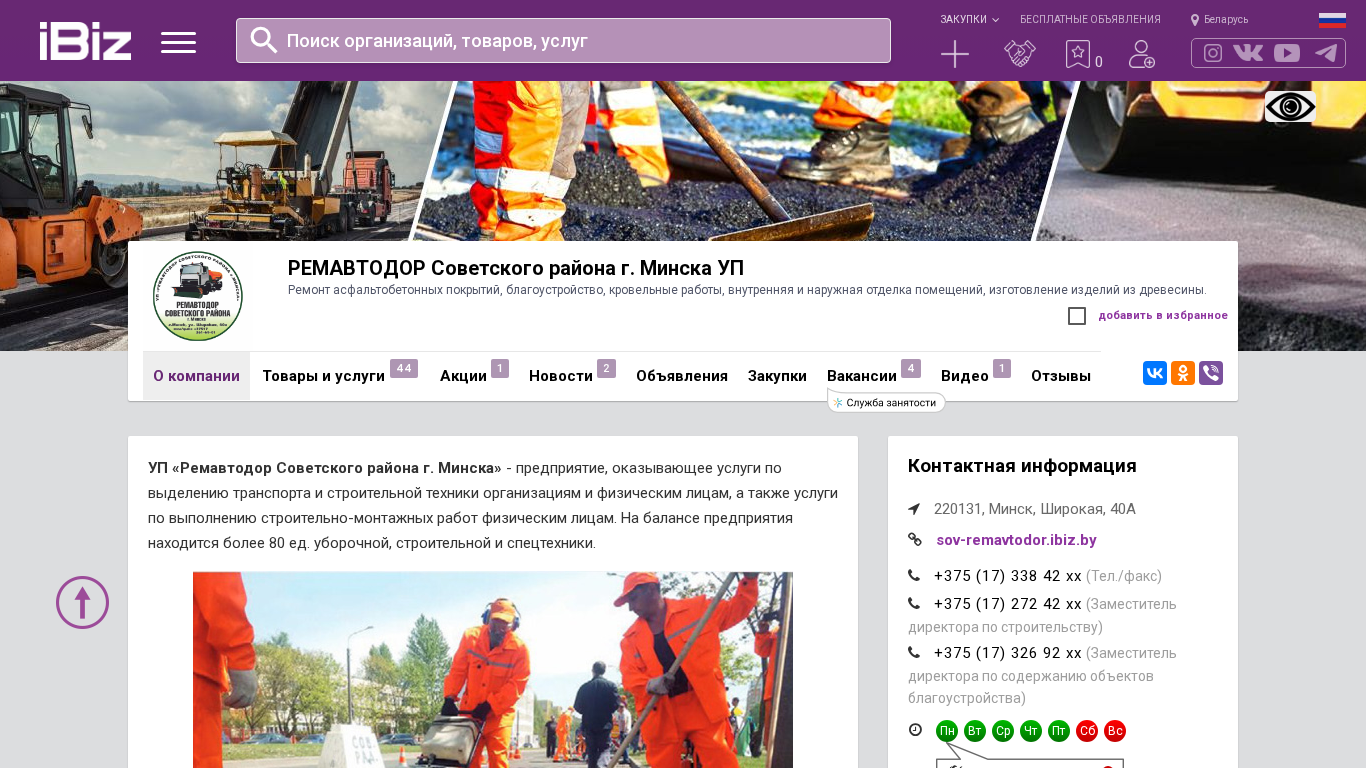
Task: Click 'Бесплатные объявления' link
Action: pyautogui.click(x=1090, y=19)
